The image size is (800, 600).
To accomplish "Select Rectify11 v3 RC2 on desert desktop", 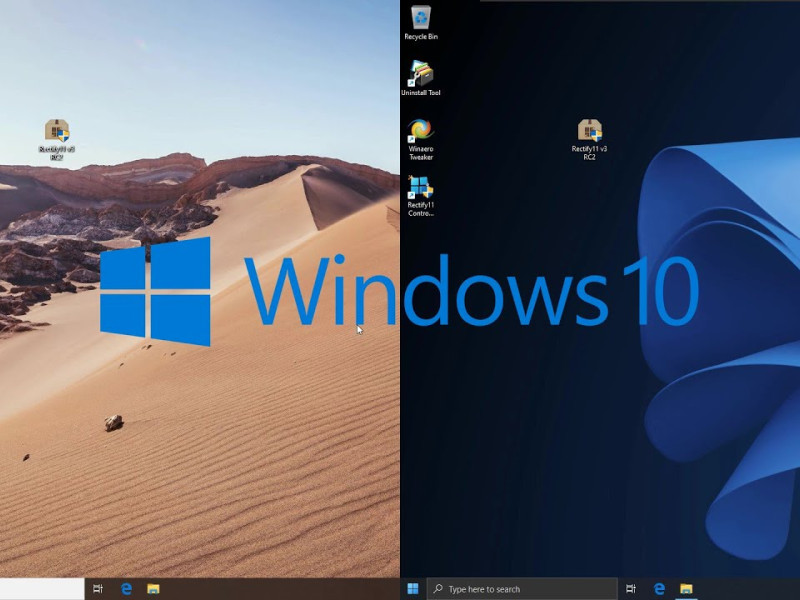I will coord(57,139).
